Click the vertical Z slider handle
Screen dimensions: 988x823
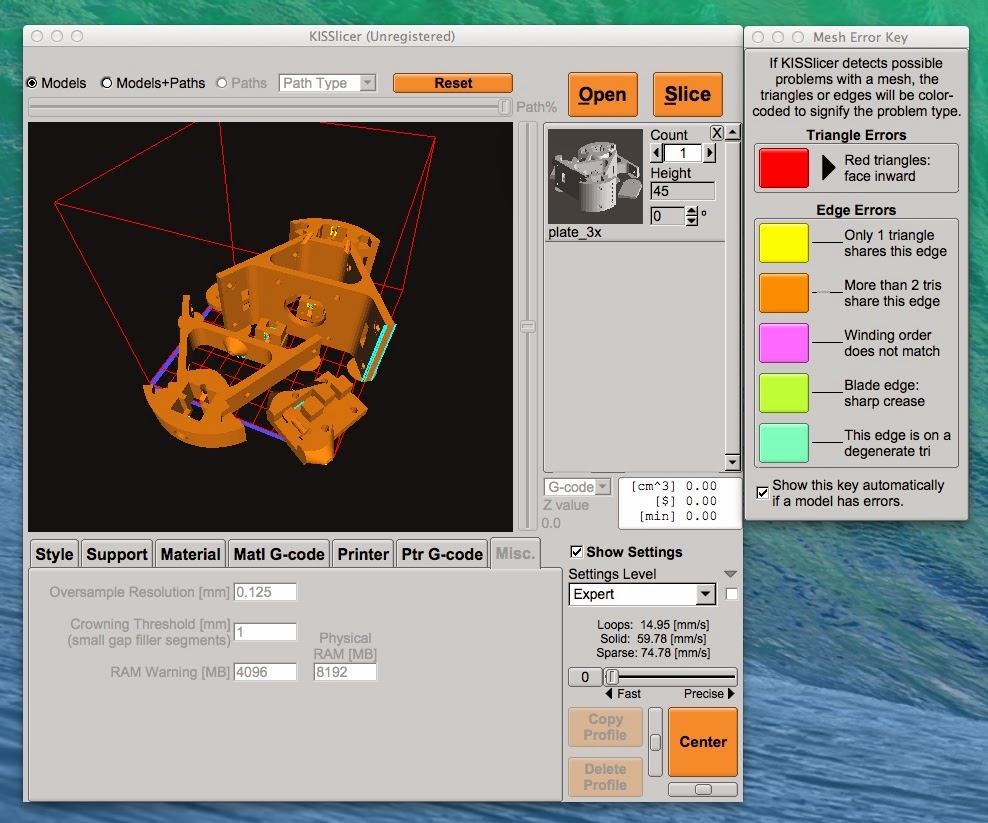pos(527,326)
